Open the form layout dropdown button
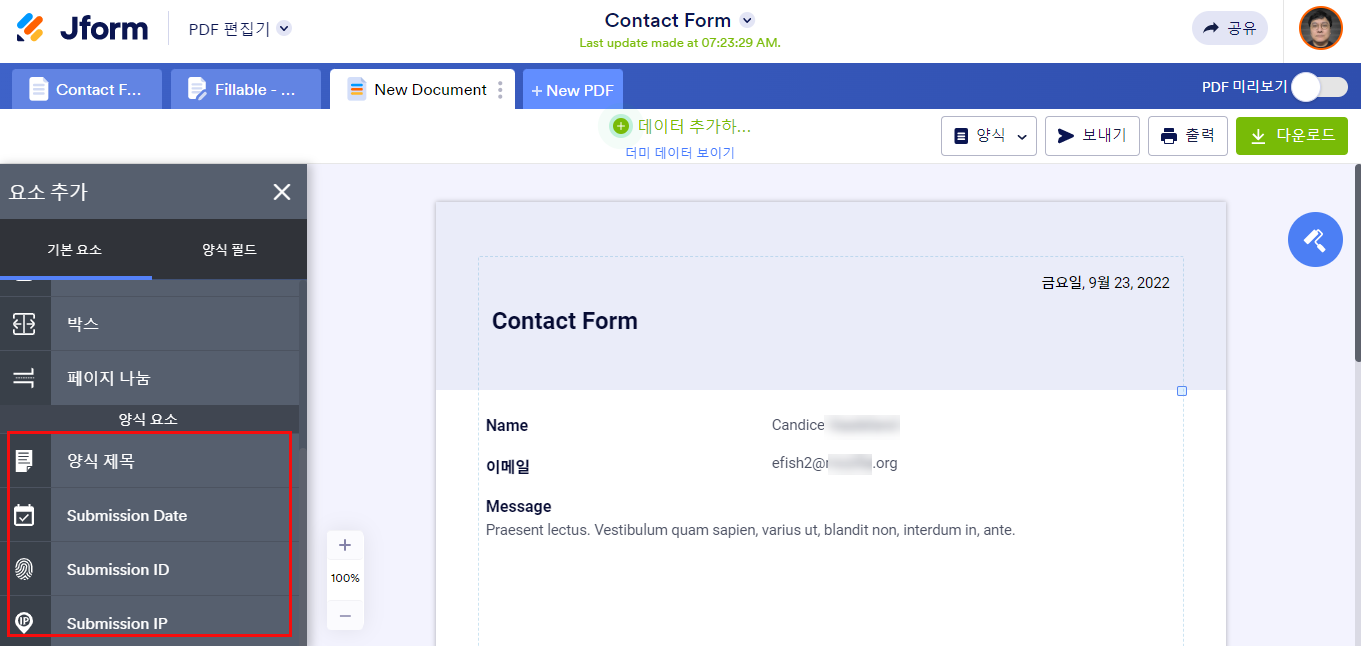This screenshot has height=646, width=1361. [988, 136]
